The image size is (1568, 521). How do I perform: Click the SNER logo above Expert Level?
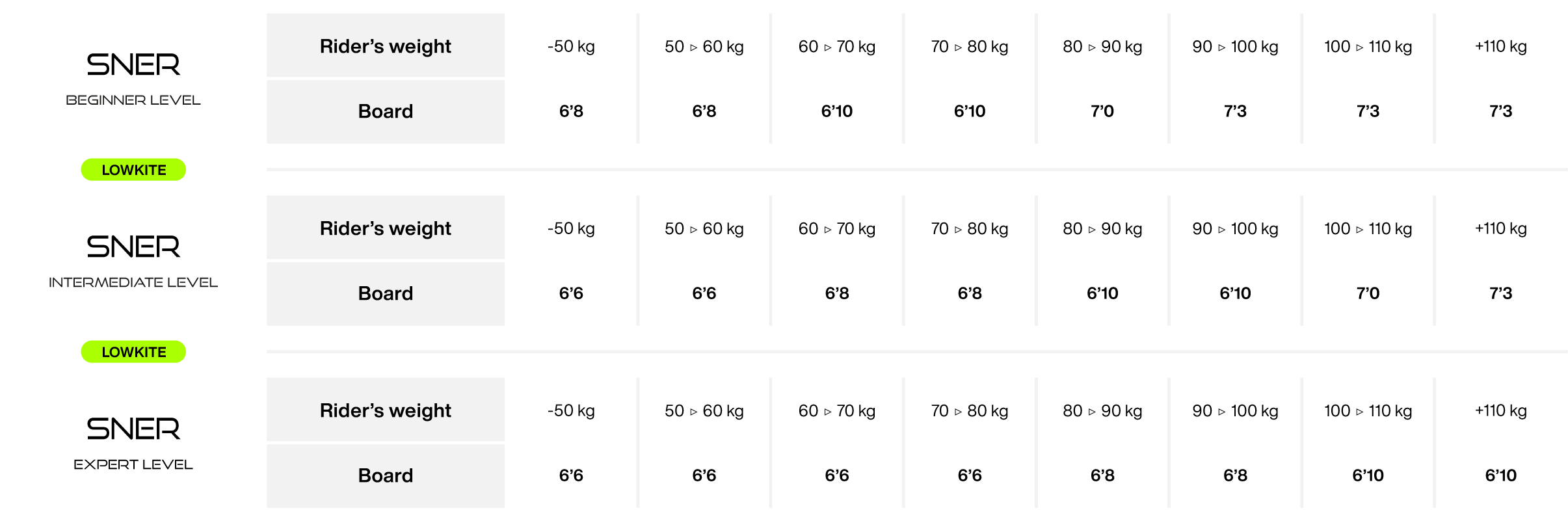click(x=133, y=429)
